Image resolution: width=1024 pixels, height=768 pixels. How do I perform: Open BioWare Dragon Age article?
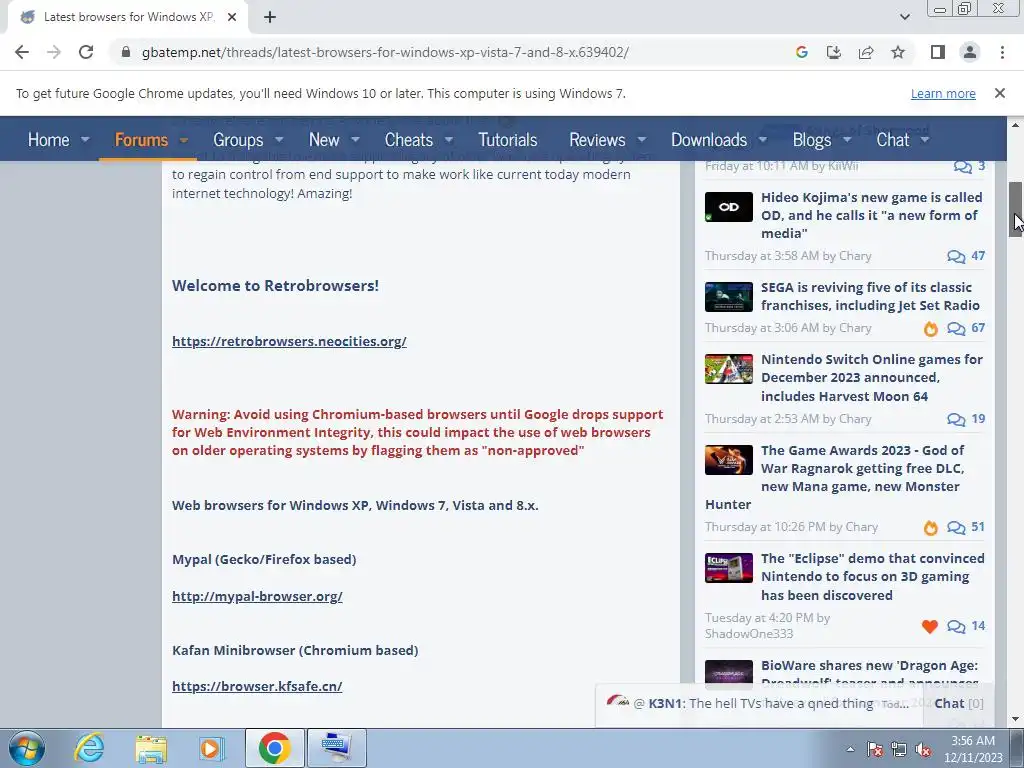pos(869,665)
